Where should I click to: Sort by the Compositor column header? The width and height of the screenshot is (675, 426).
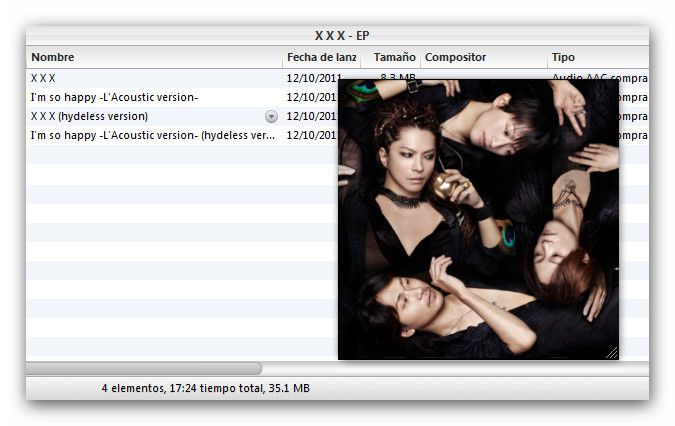(484, 57)
